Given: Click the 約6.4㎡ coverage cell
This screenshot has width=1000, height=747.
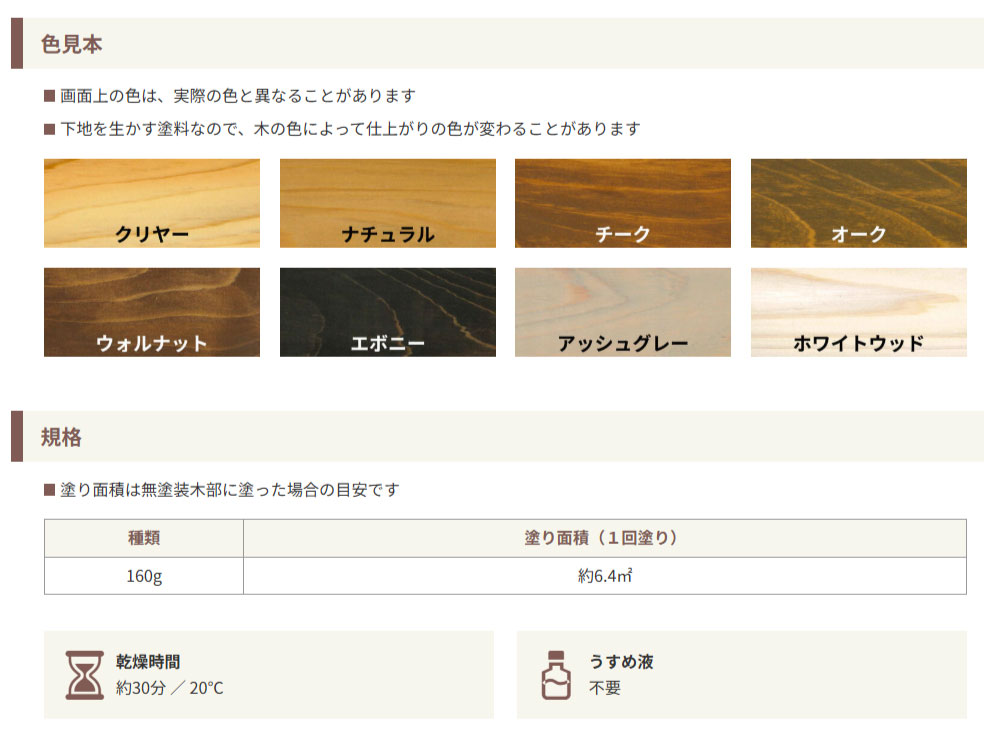Looking at the screenshot, I should [x=604, y=576].
